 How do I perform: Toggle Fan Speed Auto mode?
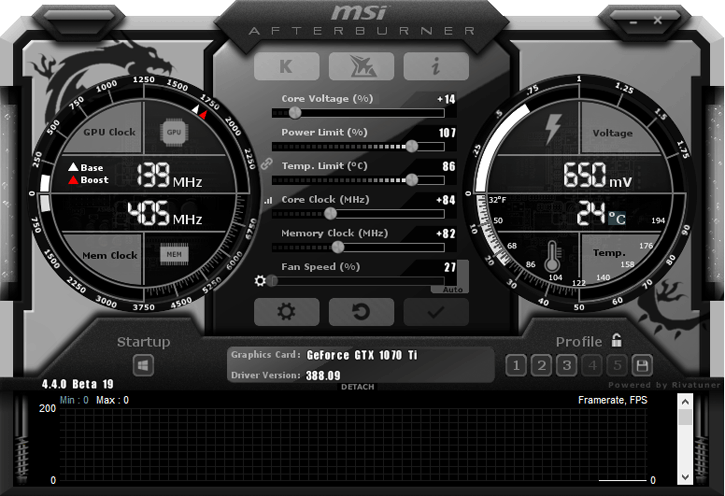click(453, 289)
